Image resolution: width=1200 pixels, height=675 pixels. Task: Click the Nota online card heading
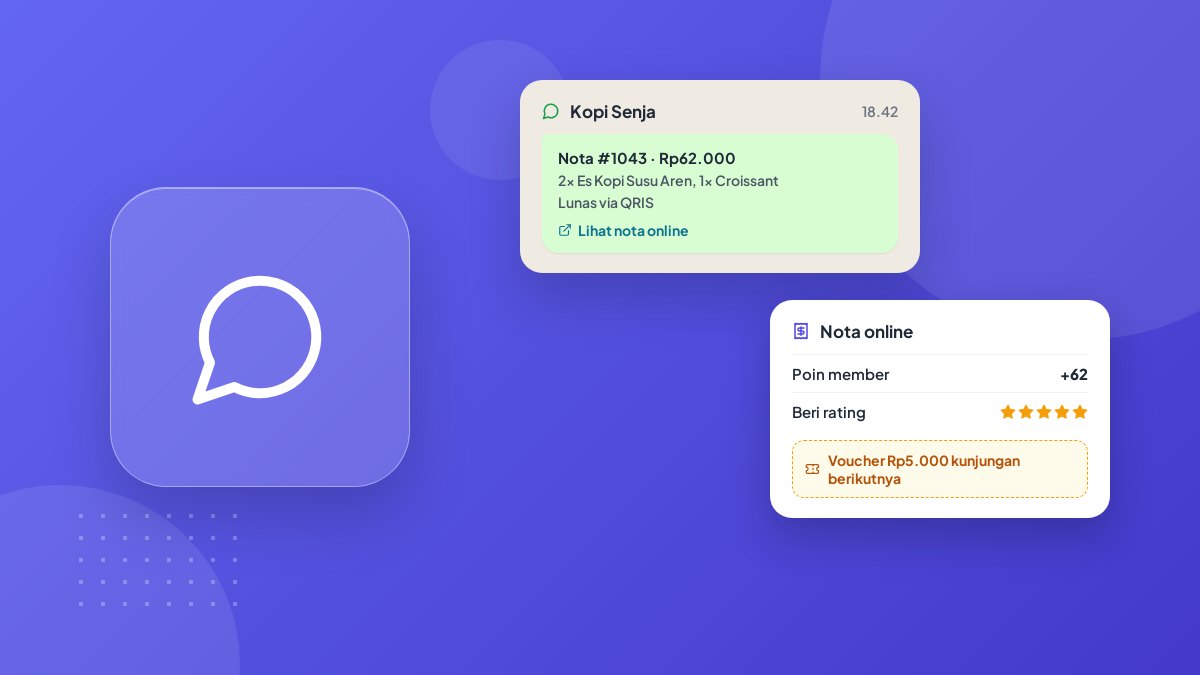tap(866, 332)
